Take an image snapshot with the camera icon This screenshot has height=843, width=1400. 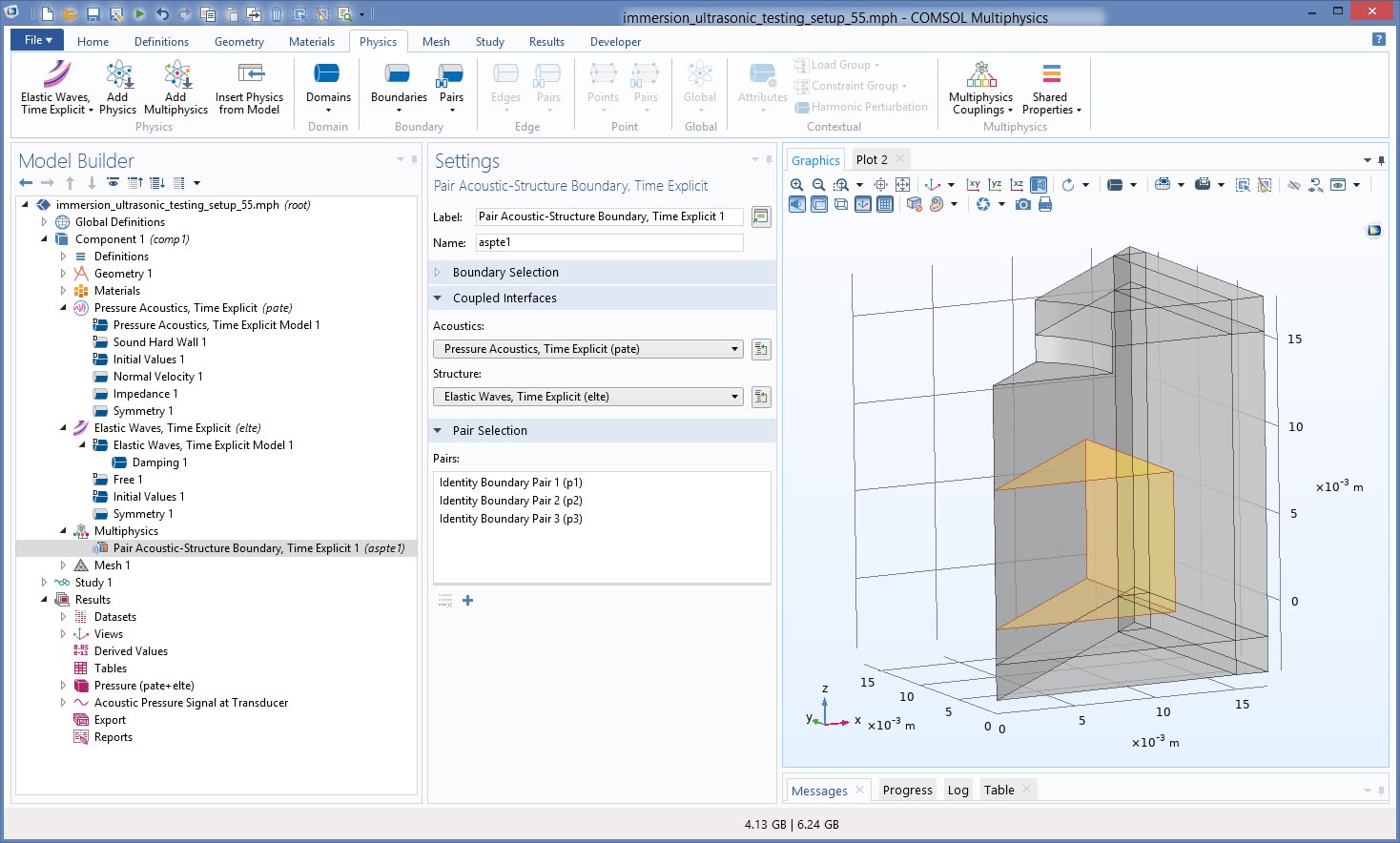[1023, 204]
